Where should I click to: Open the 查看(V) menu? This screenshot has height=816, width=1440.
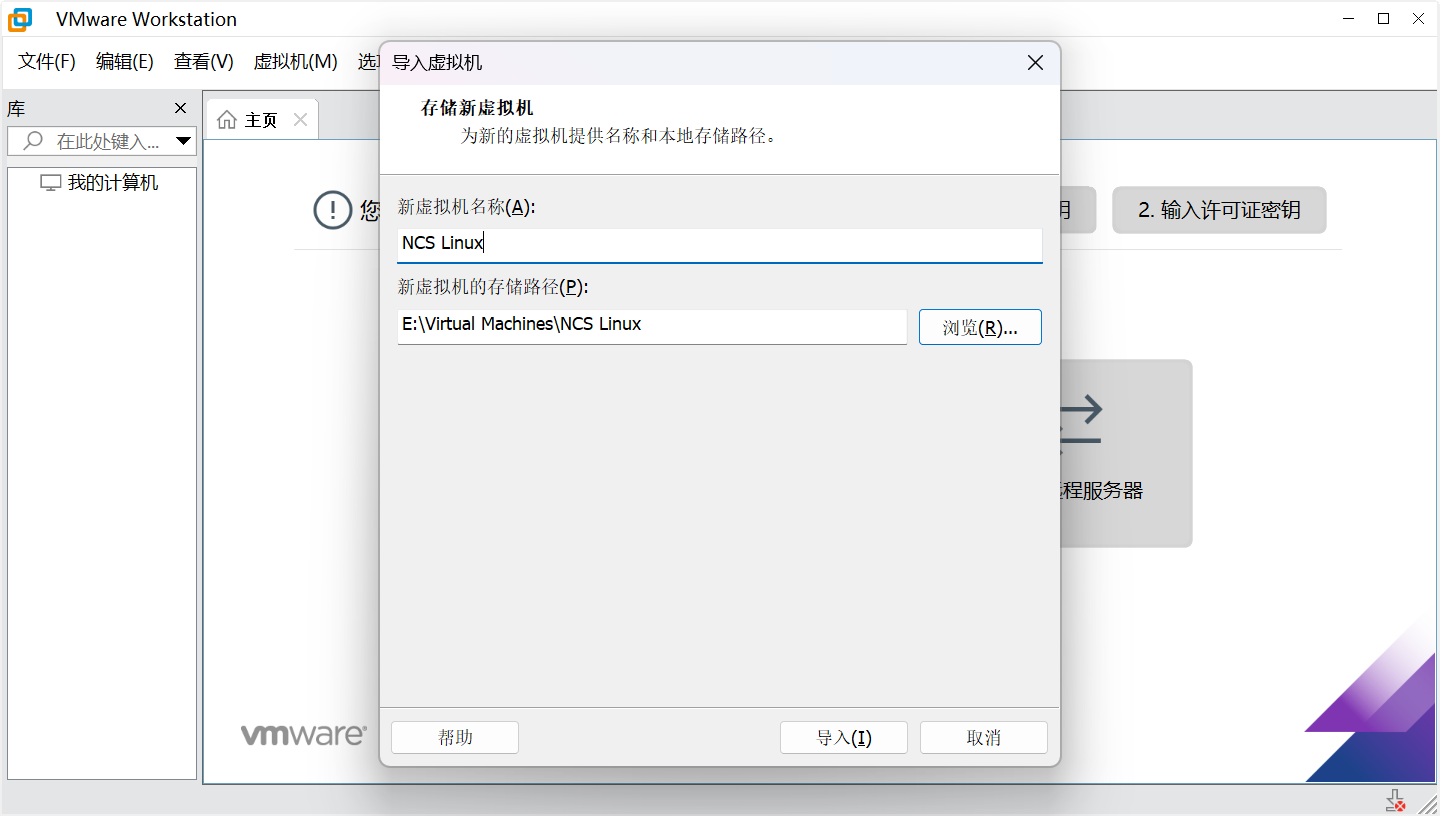pos(204,62)
